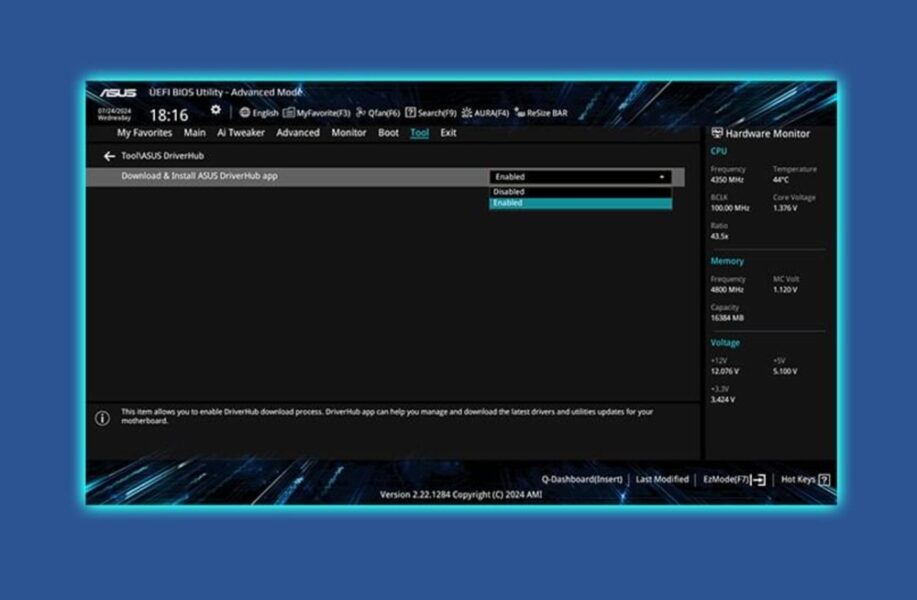Viewport: 917px width, 600px height.
Task: Click the 4800 MHz memory frequency value
Action: 727,290
